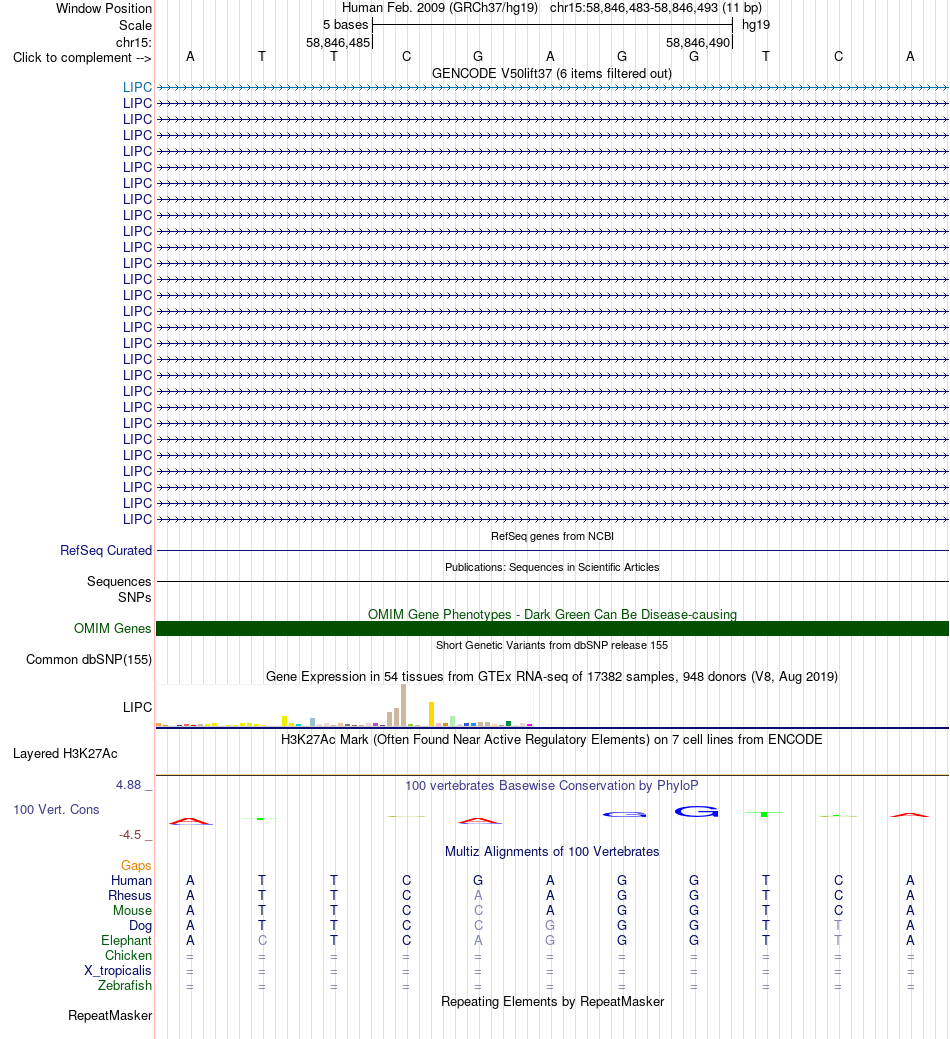
Task: Click the coordinate text 'chr15:58,846,483-58,846,493 (11 bp)'
Action: 656,8
